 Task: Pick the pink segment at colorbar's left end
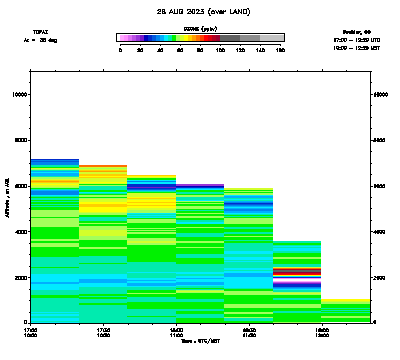click(x=122, y=38)
